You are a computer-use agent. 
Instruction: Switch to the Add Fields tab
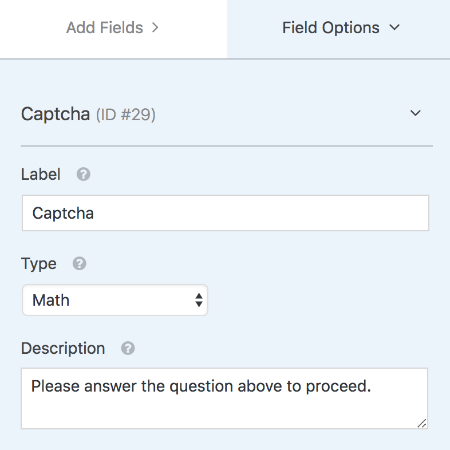pyautogui.click(x=113, y=29)
